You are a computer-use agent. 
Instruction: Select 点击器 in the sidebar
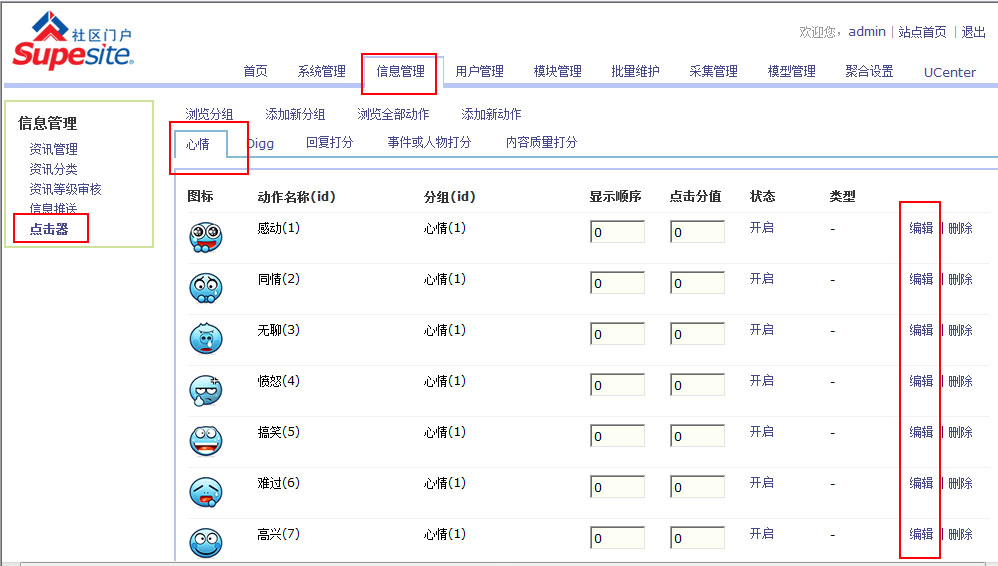[x=49, y=229]
